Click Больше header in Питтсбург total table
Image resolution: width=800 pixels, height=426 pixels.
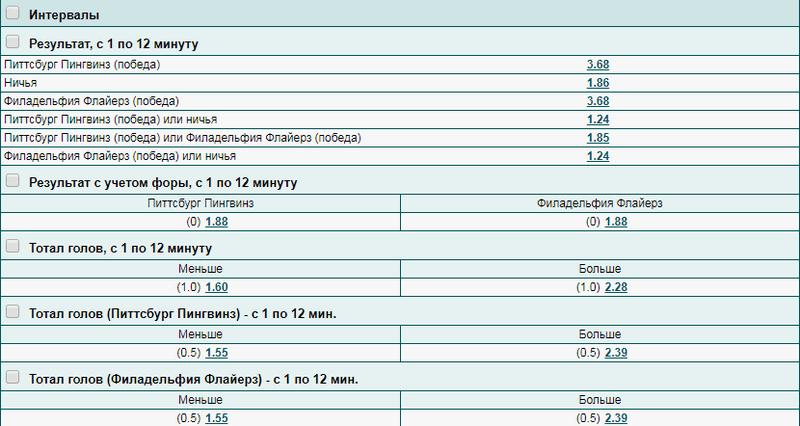600,334
